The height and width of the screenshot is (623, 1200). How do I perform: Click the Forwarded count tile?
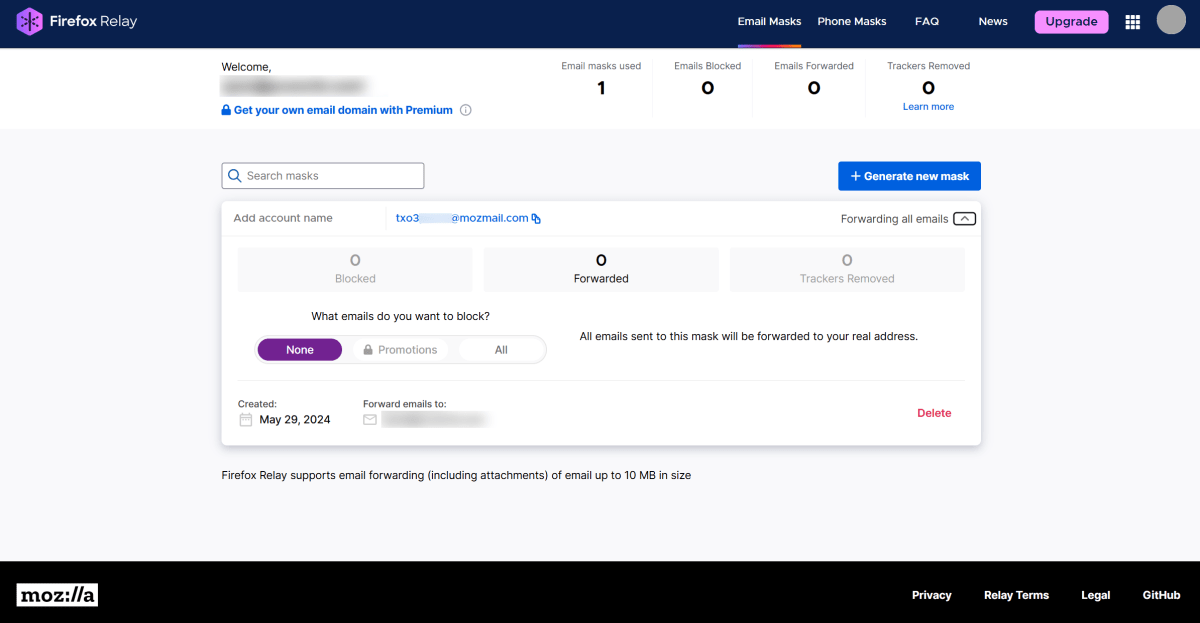coord(601,269)
